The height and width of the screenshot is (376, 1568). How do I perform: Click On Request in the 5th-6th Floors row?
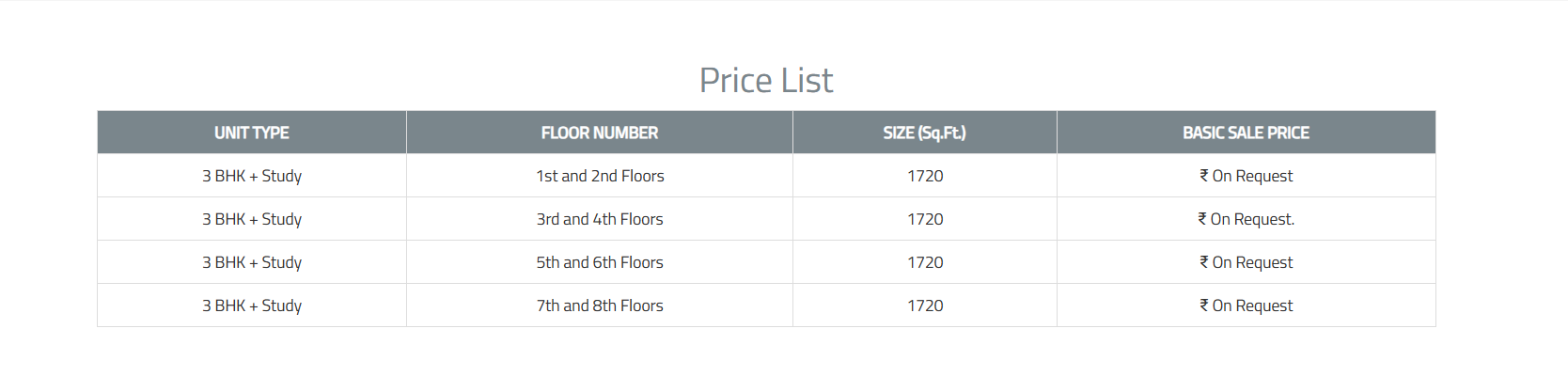pyautogui.click(x=1246, y=262)
